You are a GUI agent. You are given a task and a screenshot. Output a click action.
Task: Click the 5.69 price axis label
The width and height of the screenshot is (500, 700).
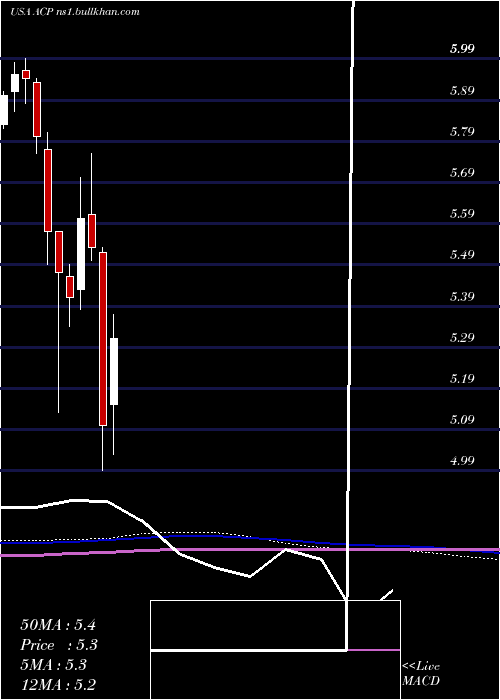pos(462,173)
